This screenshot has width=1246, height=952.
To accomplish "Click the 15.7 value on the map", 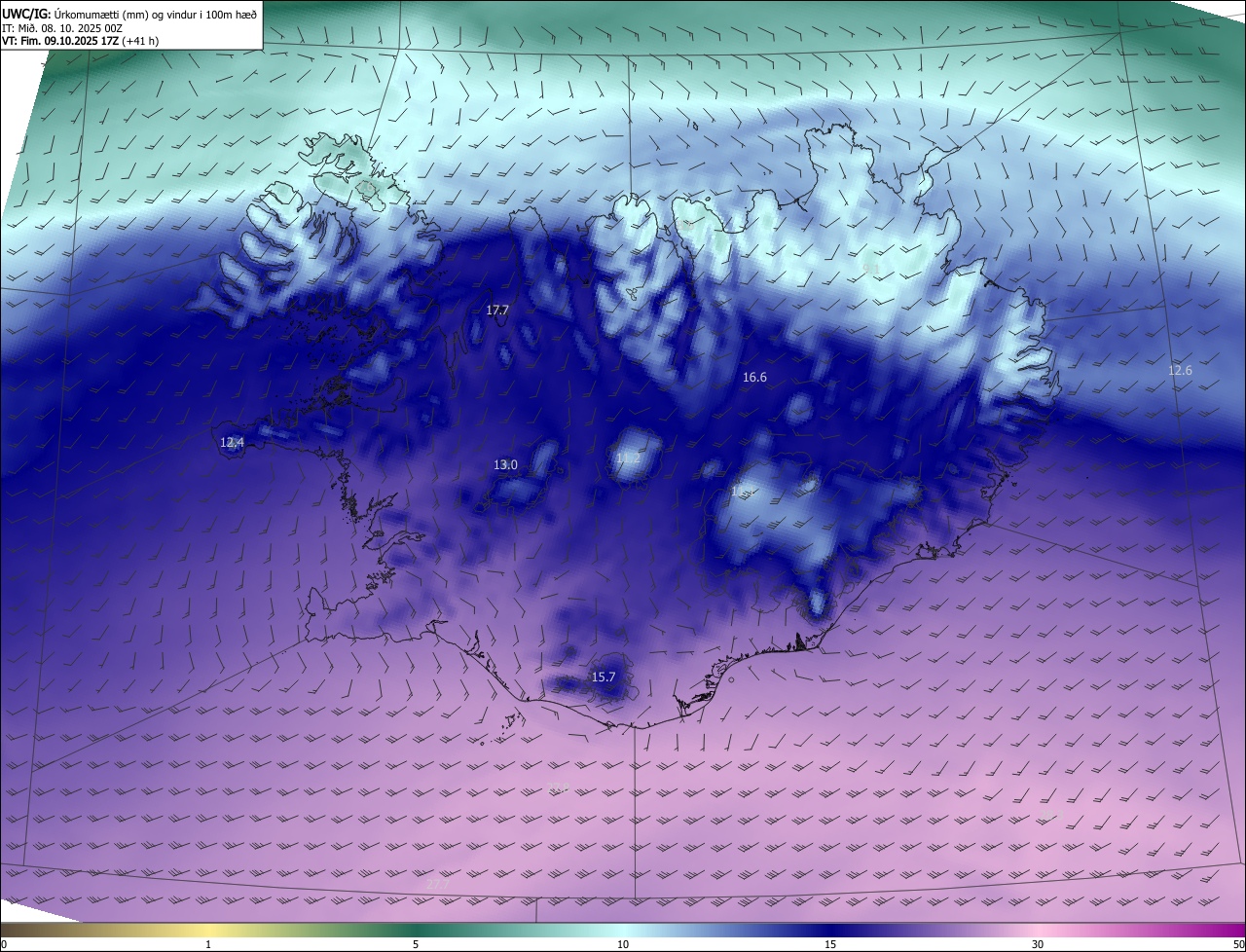I will (x=604, y=677).
